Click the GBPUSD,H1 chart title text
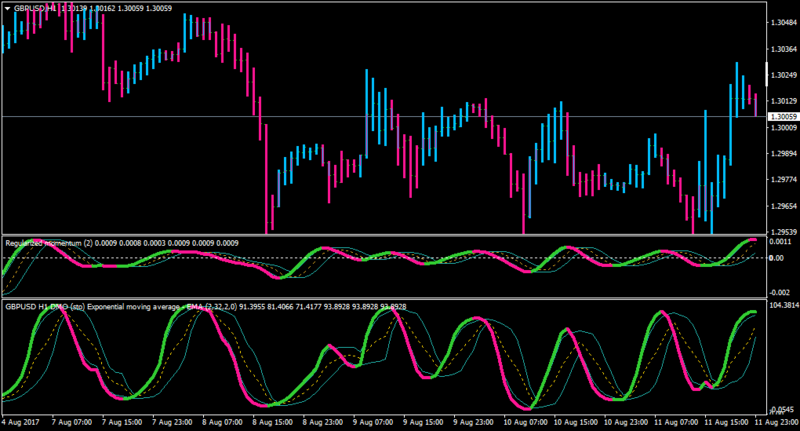 (x=36, y=9)
